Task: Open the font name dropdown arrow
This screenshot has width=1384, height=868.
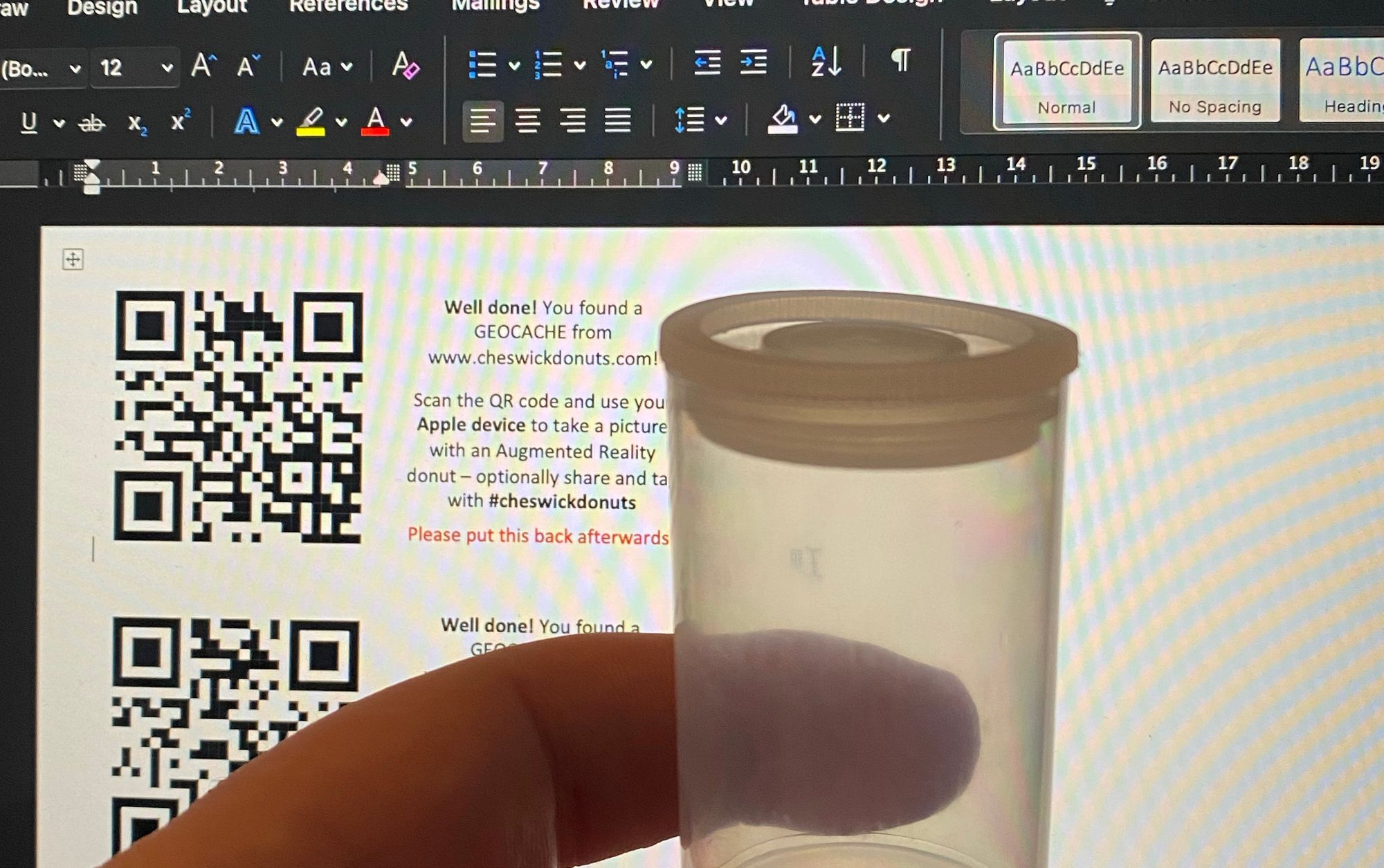Action: (75, 69)
